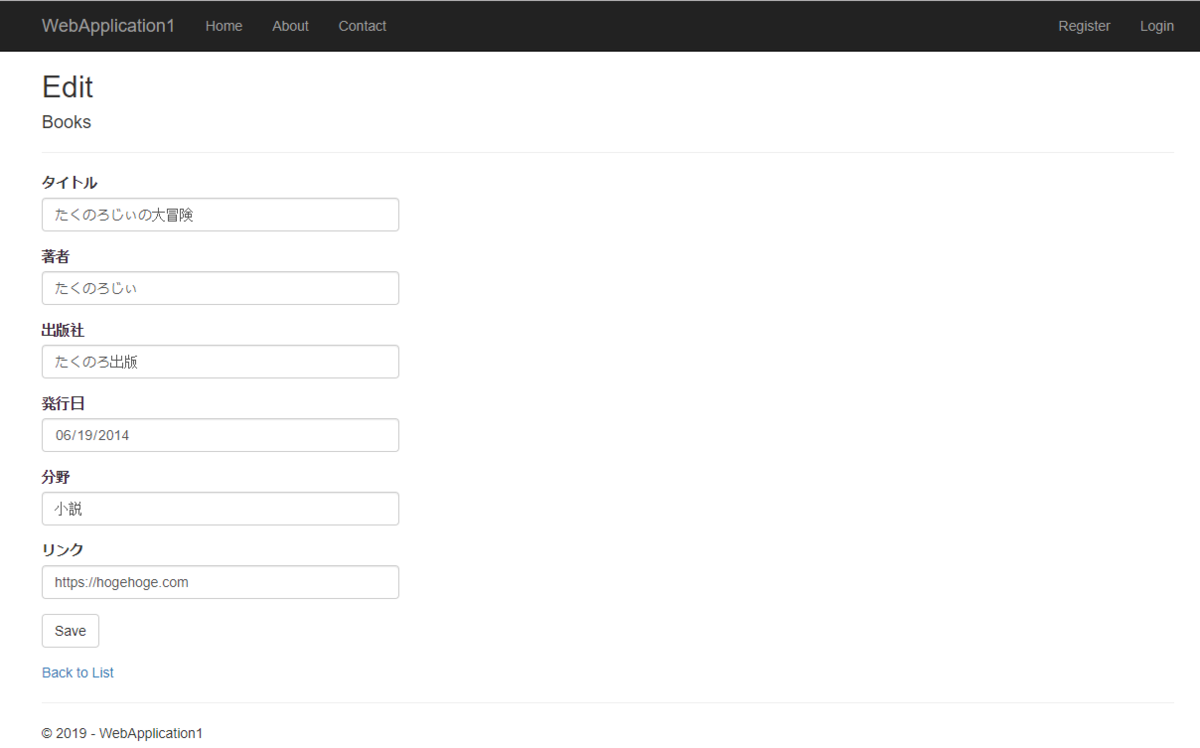Open the Register page

click(x=1084, y=26)
